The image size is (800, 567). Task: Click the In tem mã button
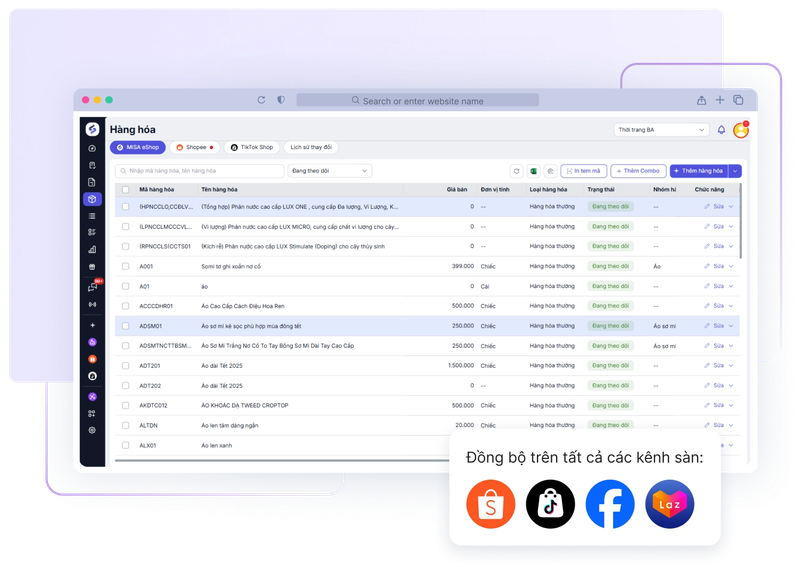[x=584, y=171]
